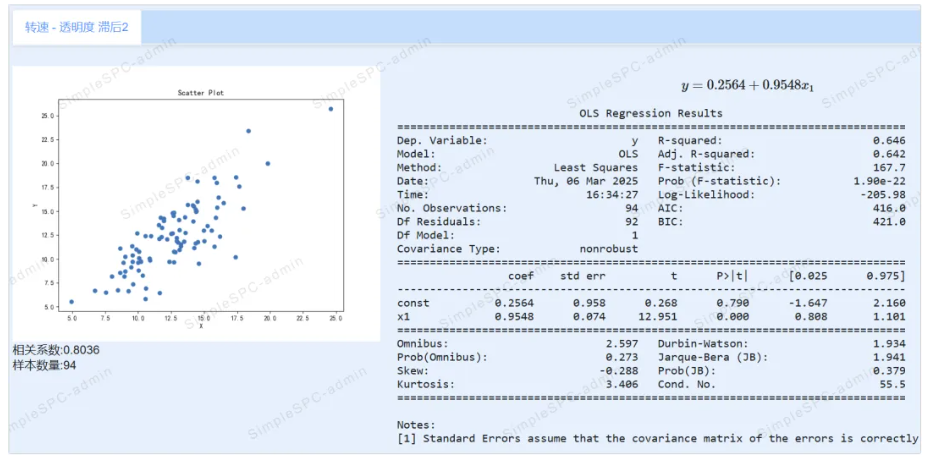Click the std err column header

[583, 275]
